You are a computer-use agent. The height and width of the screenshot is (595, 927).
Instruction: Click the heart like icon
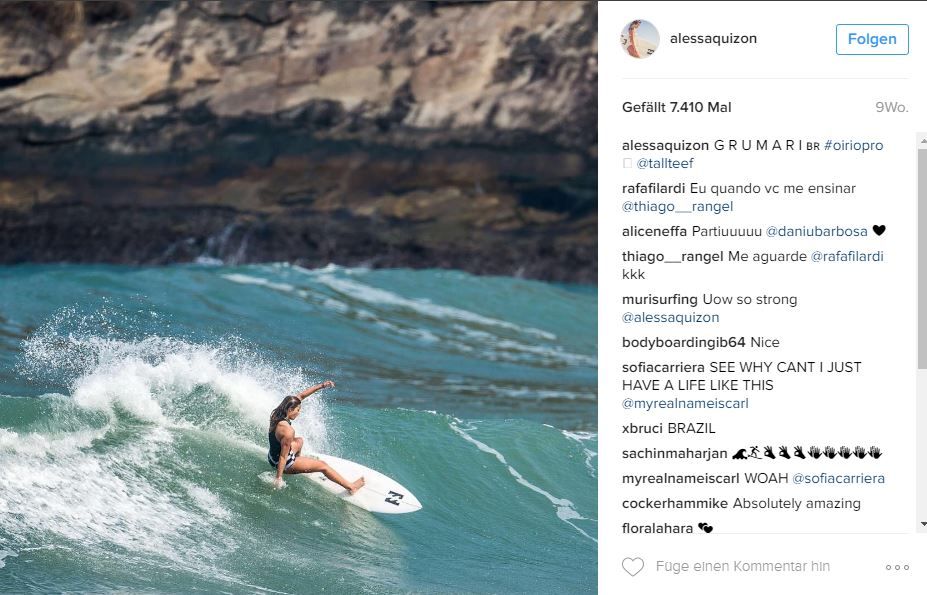tap(633, 567)
